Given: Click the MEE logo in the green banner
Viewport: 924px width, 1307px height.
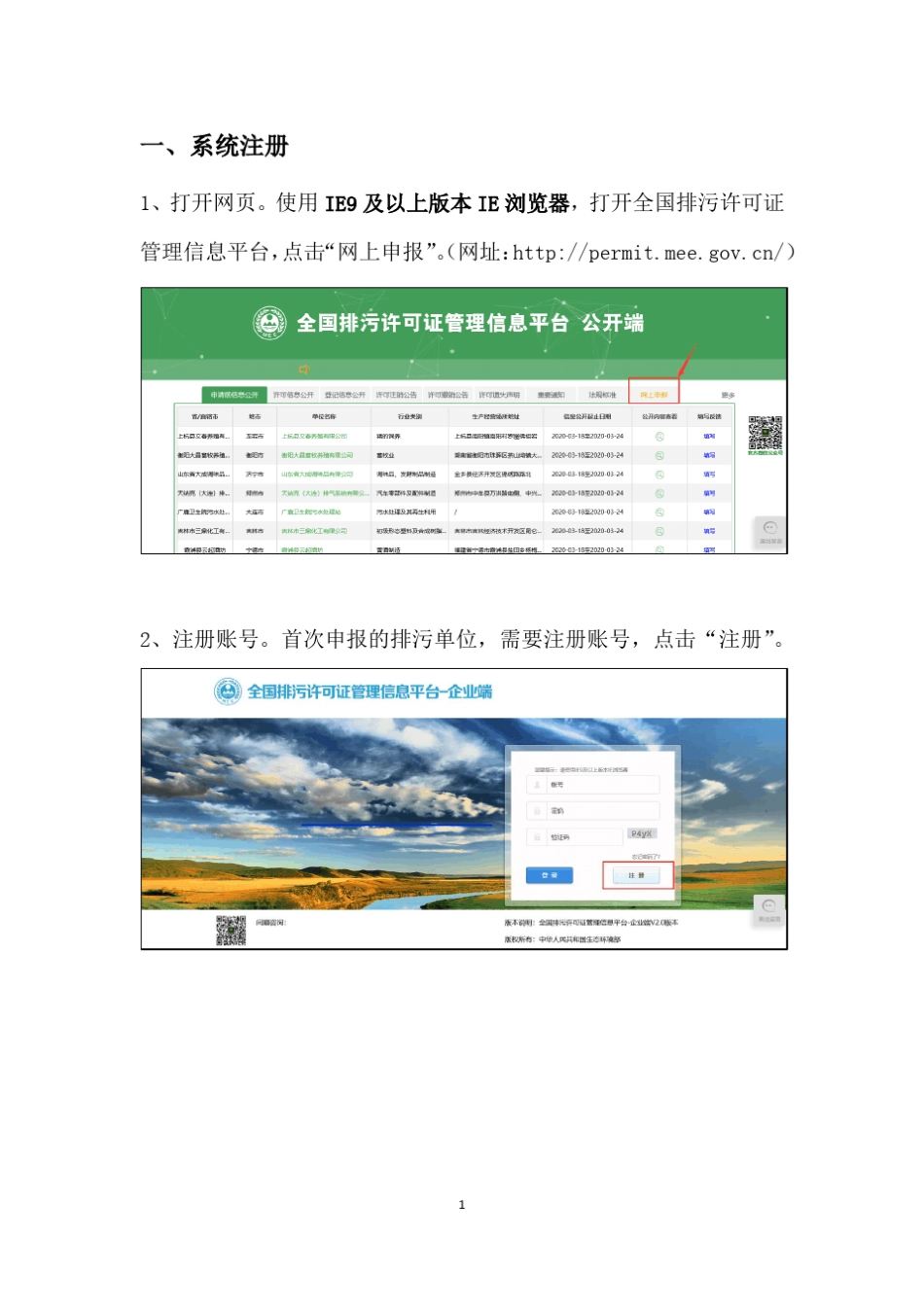Looking at the screenshot, I should tap(268, 323).
